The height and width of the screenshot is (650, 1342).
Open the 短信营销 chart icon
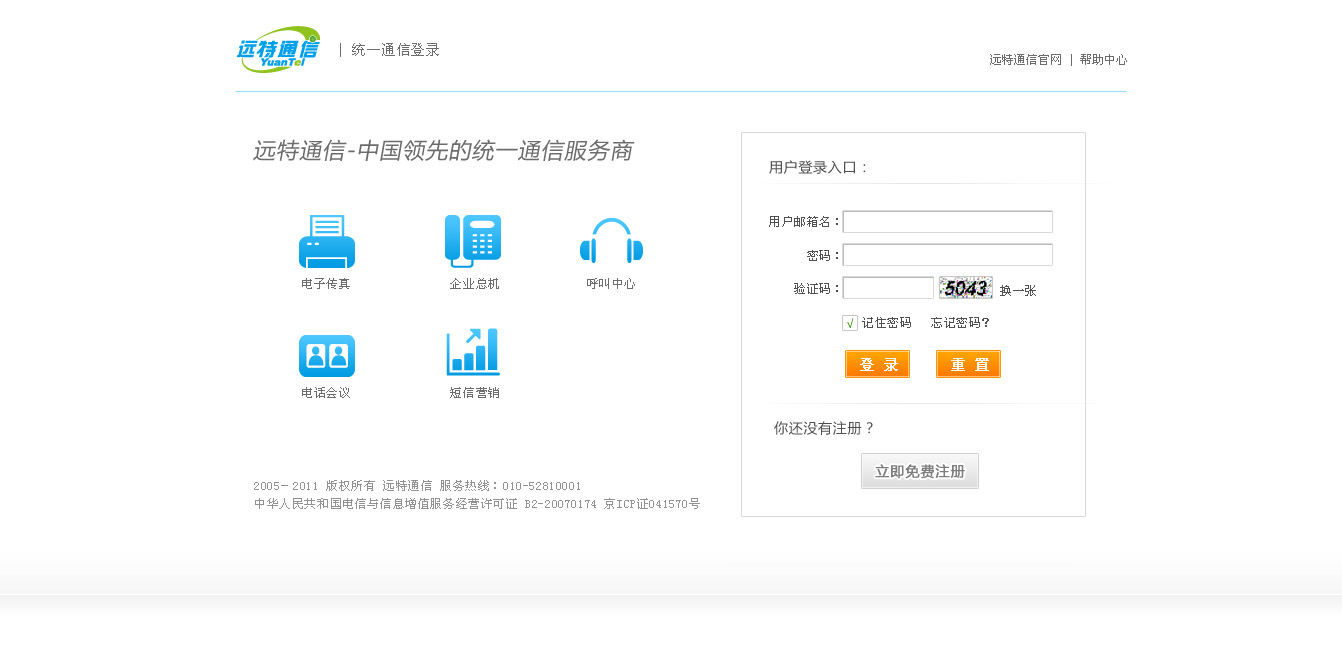coord(473,352)
